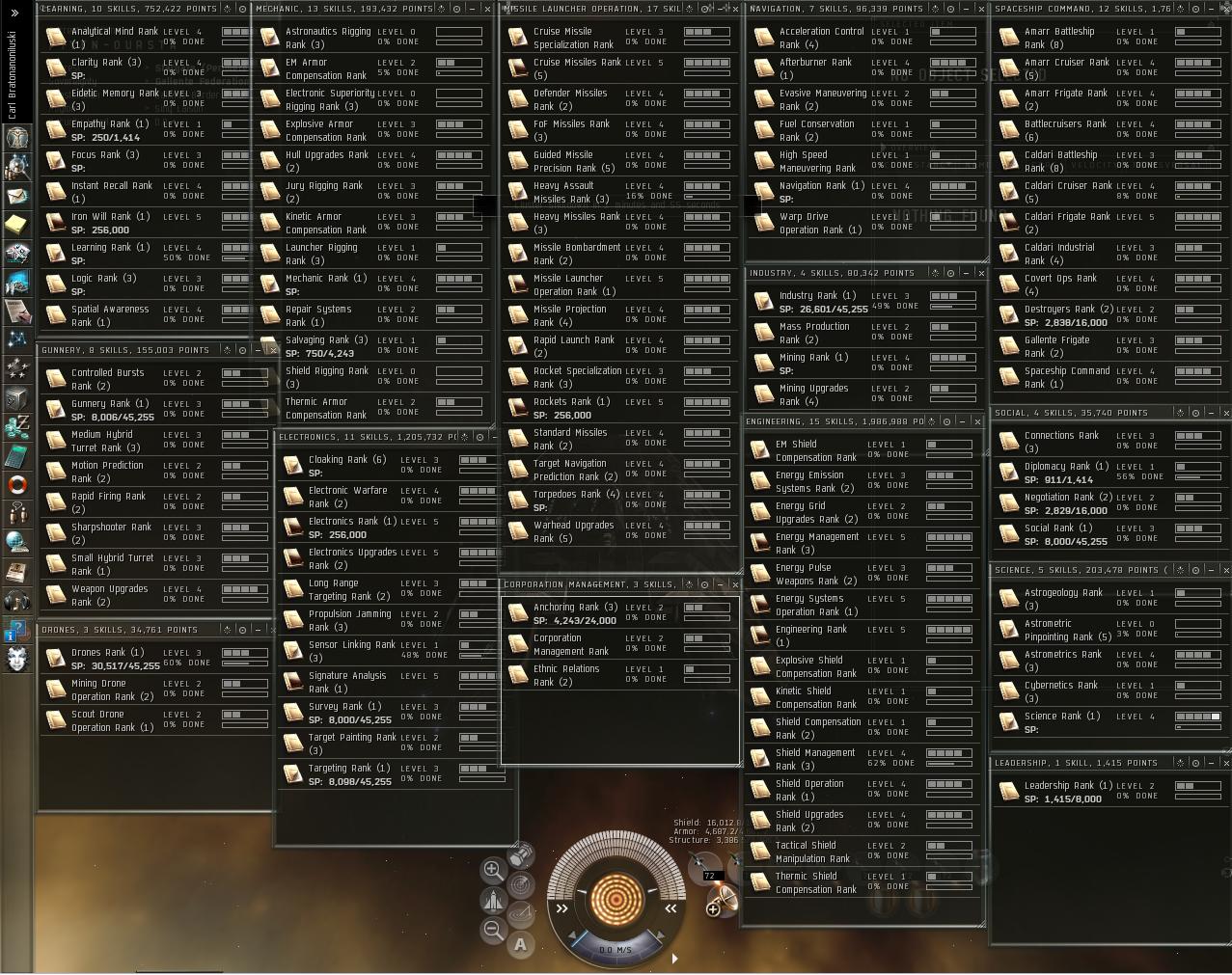Open the mail envelope icon in sidebar
Viewport: 1232px width, 975px height.
[x=19, y=196]
